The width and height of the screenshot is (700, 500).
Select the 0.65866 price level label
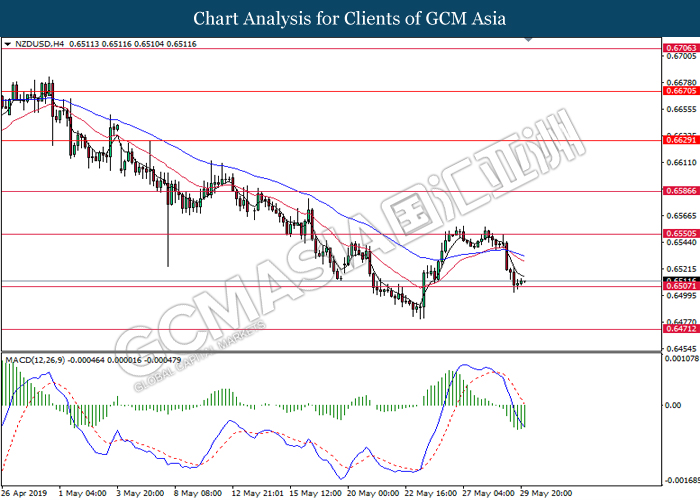[x=681, y=191]
